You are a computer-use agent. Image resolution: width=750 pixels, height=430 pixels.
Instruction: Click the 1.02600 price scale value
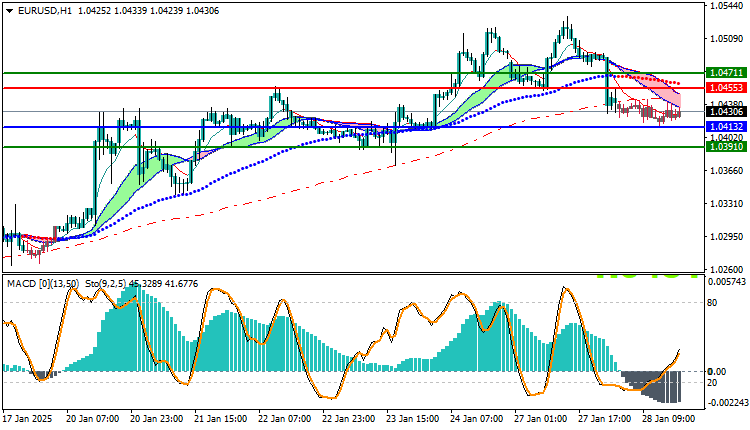coord(727,270)
